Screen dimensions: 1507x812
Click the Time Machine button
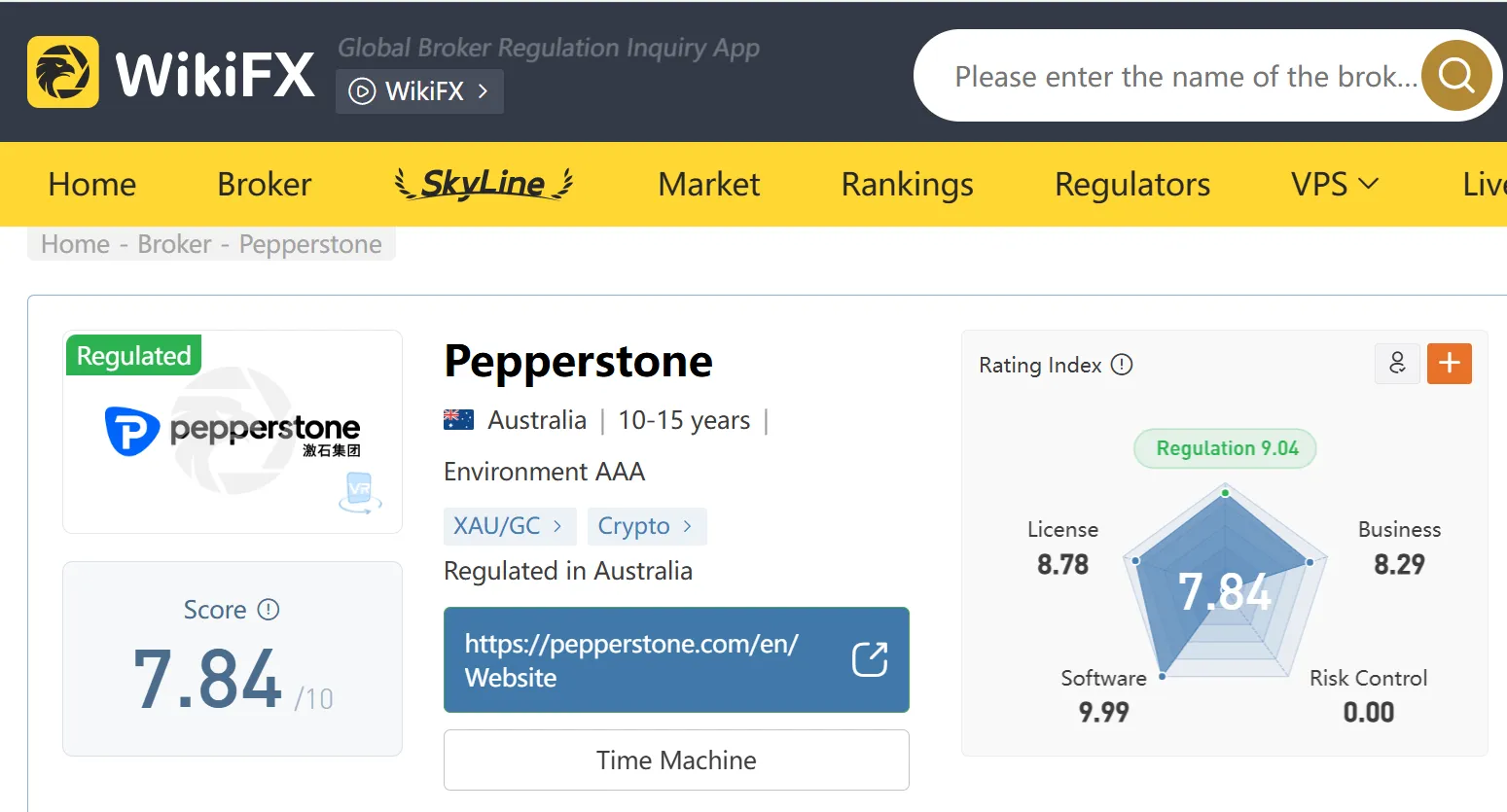pyautogui.click(x=676, y=759)
